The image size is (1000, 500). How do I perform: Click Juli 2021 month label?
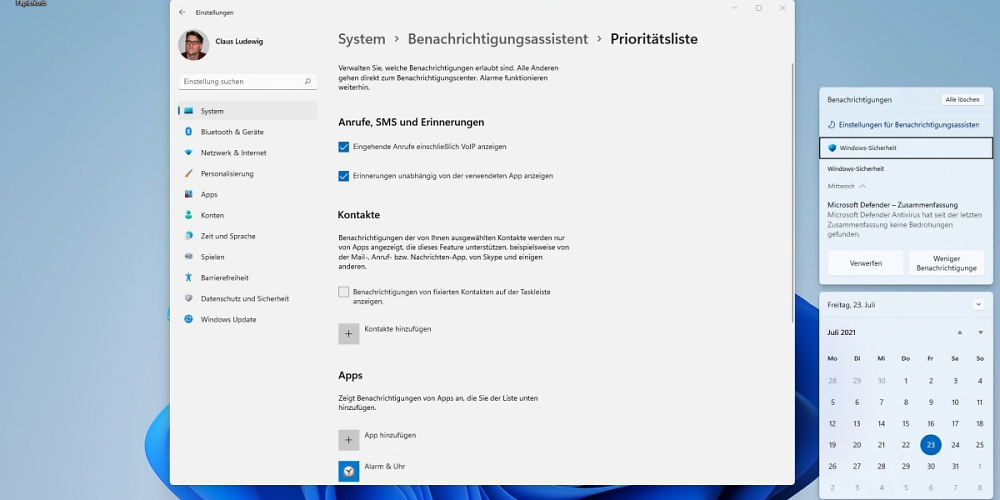click(842, 332)
